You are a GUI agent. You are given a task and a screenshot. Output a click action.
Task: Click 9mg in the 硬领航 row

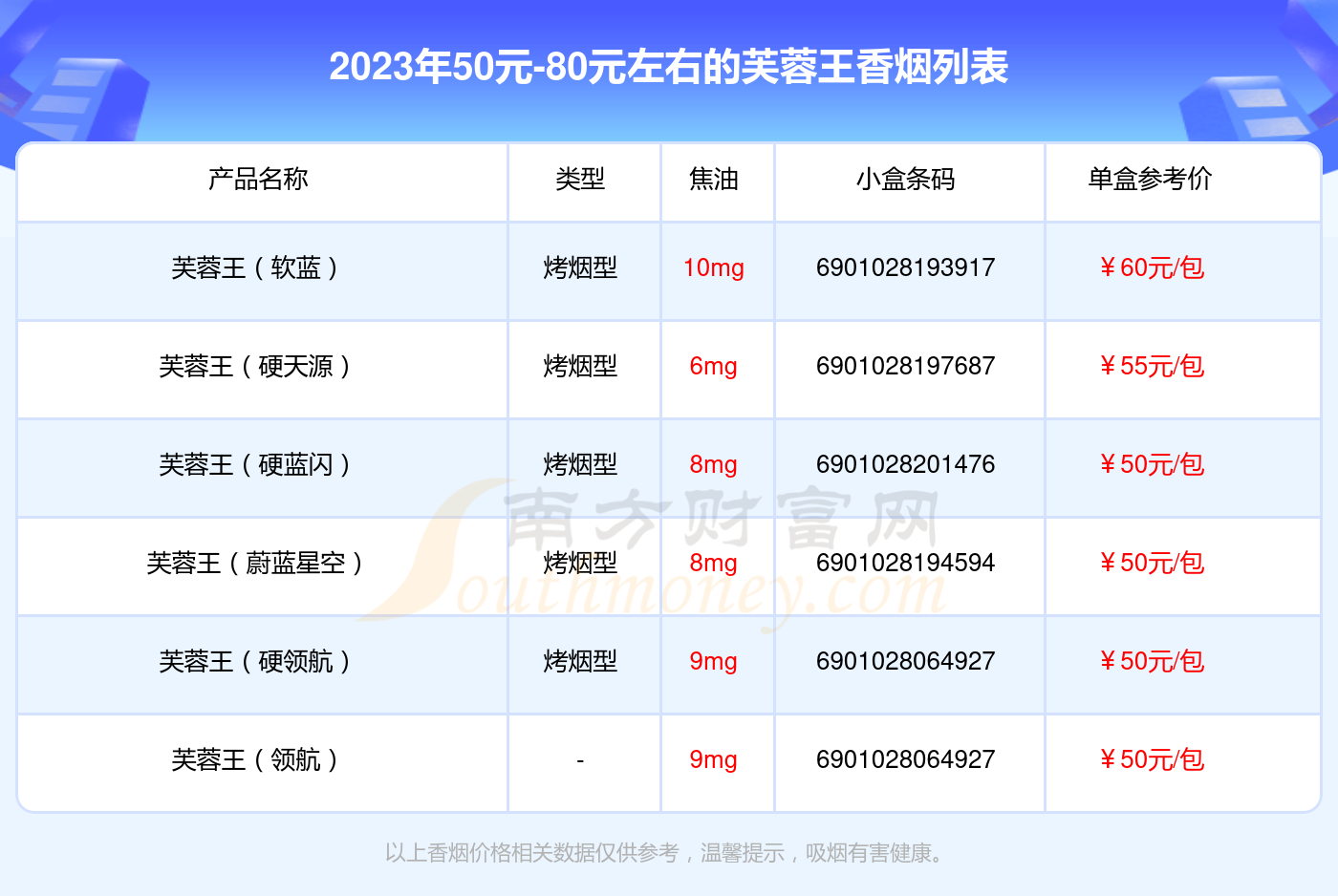pos(714,662)
